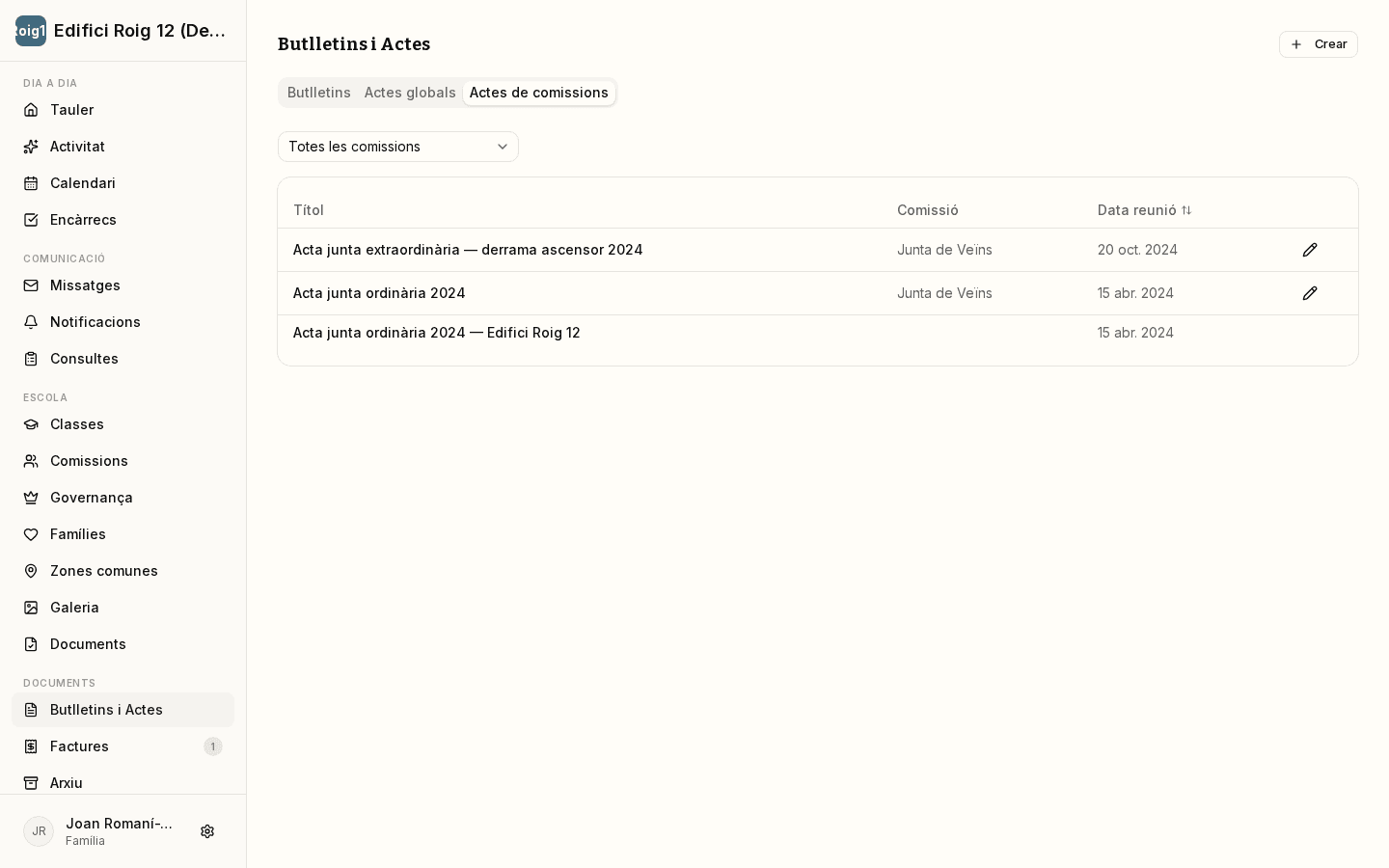Click the Títol column header
Screen dimensions: 1389x868
[x=309, y=210]
